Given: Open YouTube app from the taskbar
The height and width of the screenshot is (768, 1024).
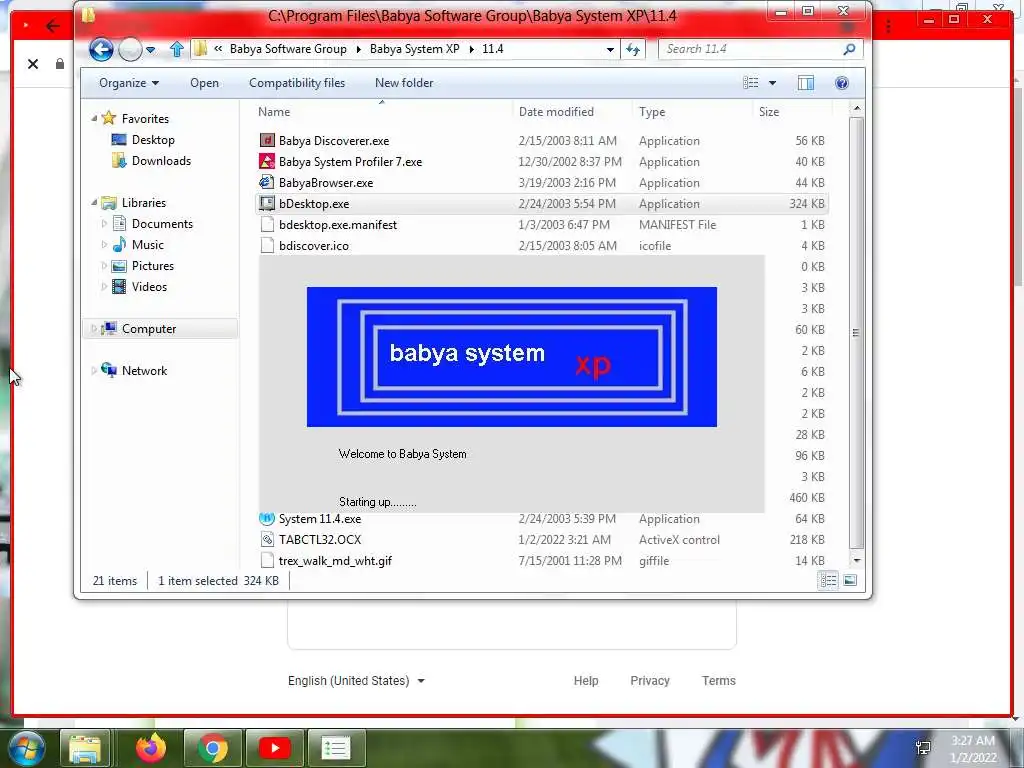Looking at the screenshot, I should coord(275,748).
